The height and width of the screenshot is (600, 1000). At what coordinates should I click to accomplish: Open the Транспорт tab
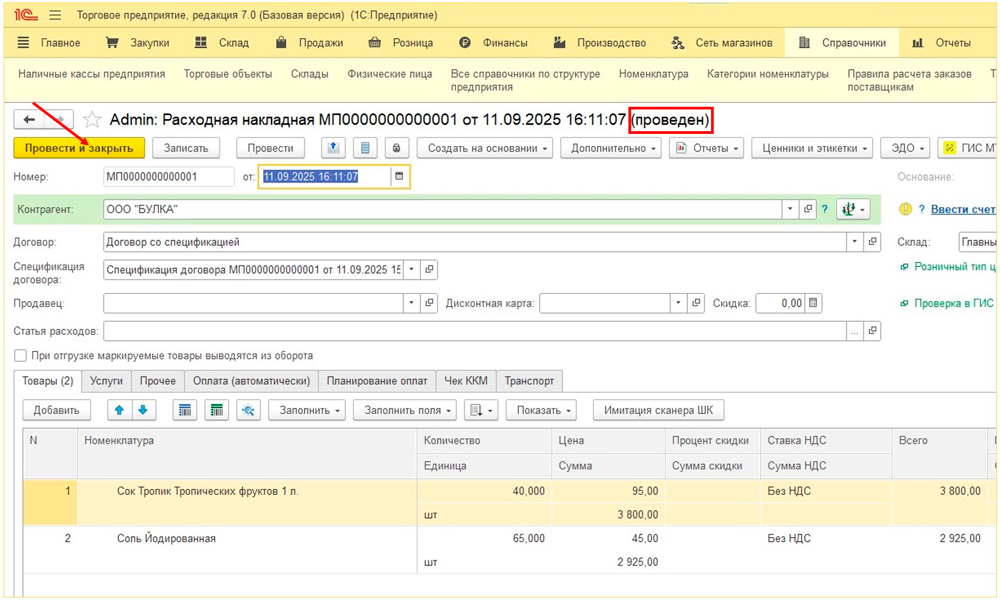529,381
